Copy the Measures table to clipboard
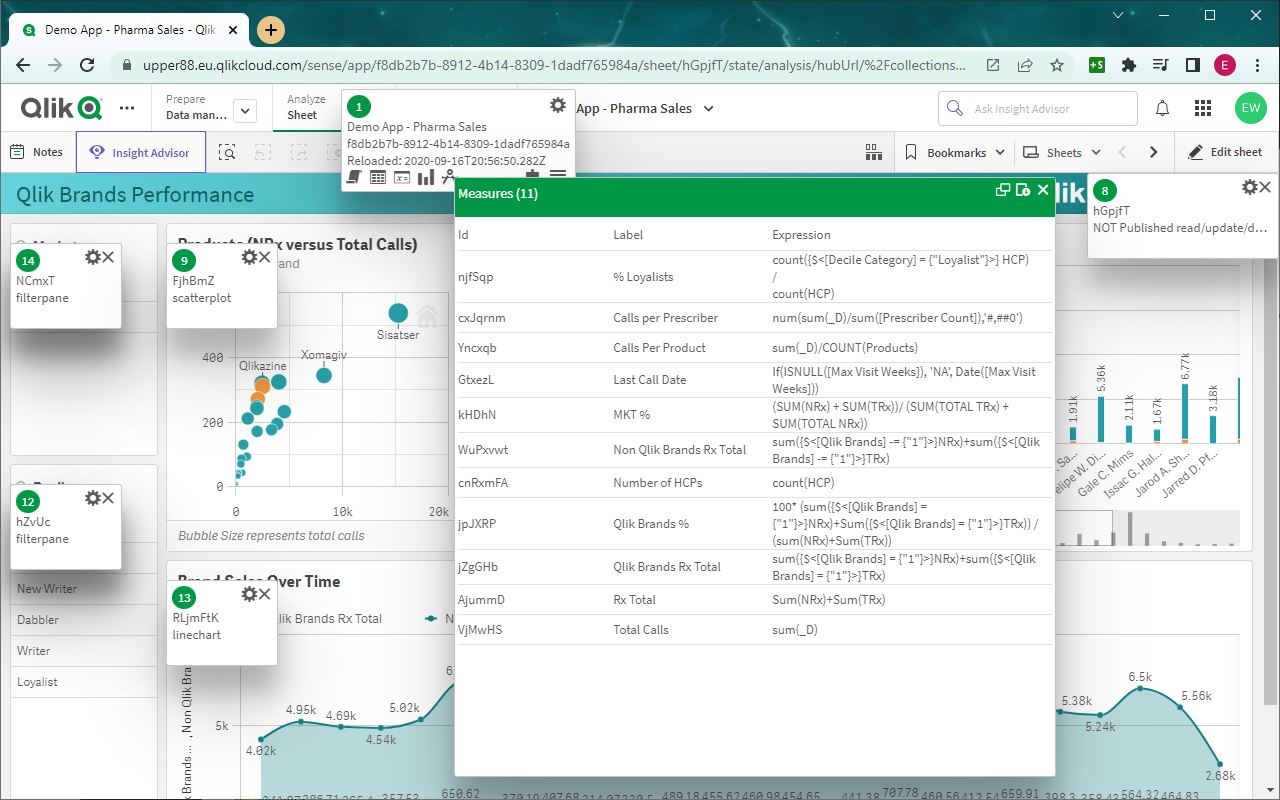Screen dimensions: 1280x800 pyautogui.click(x=1002, y=190)
